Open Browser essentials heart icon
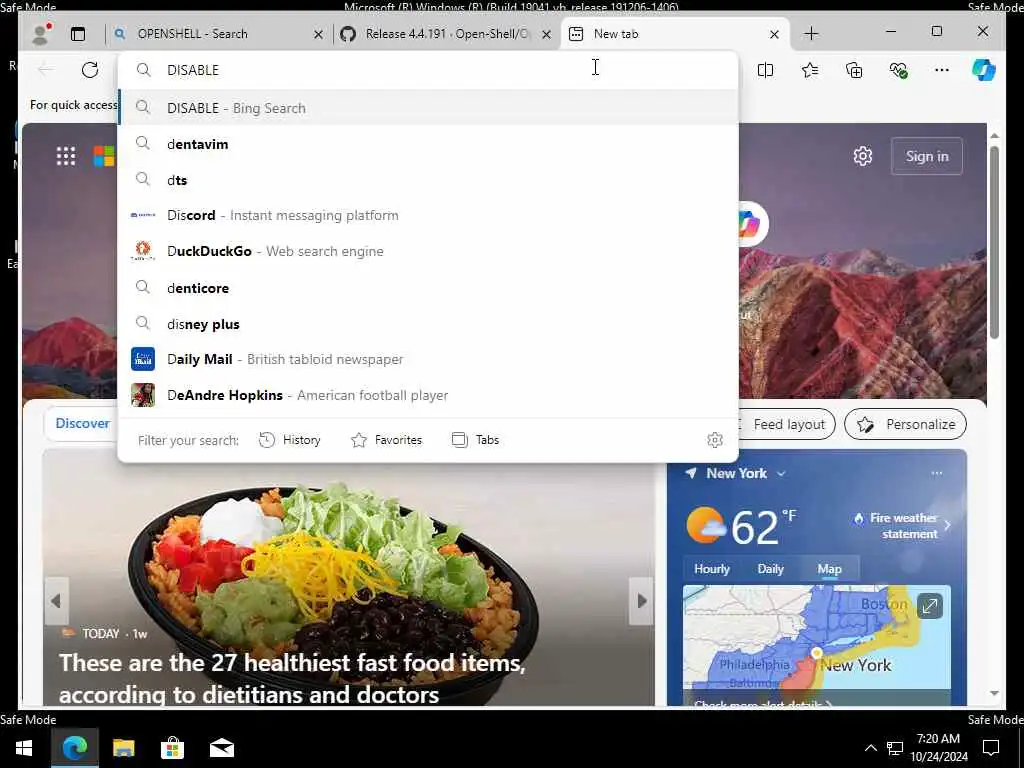 899,70
